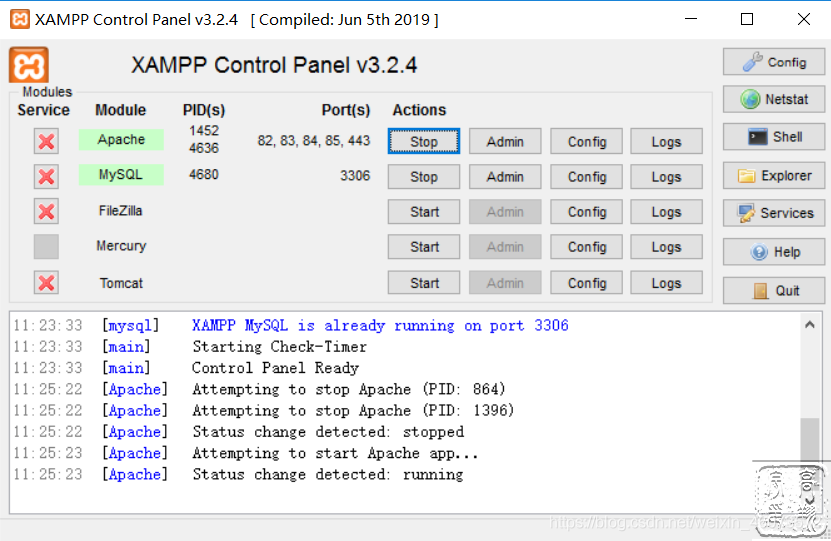Click the Mercury module name
This screenshot has width=831, height=541.
[x=121, y=246]
